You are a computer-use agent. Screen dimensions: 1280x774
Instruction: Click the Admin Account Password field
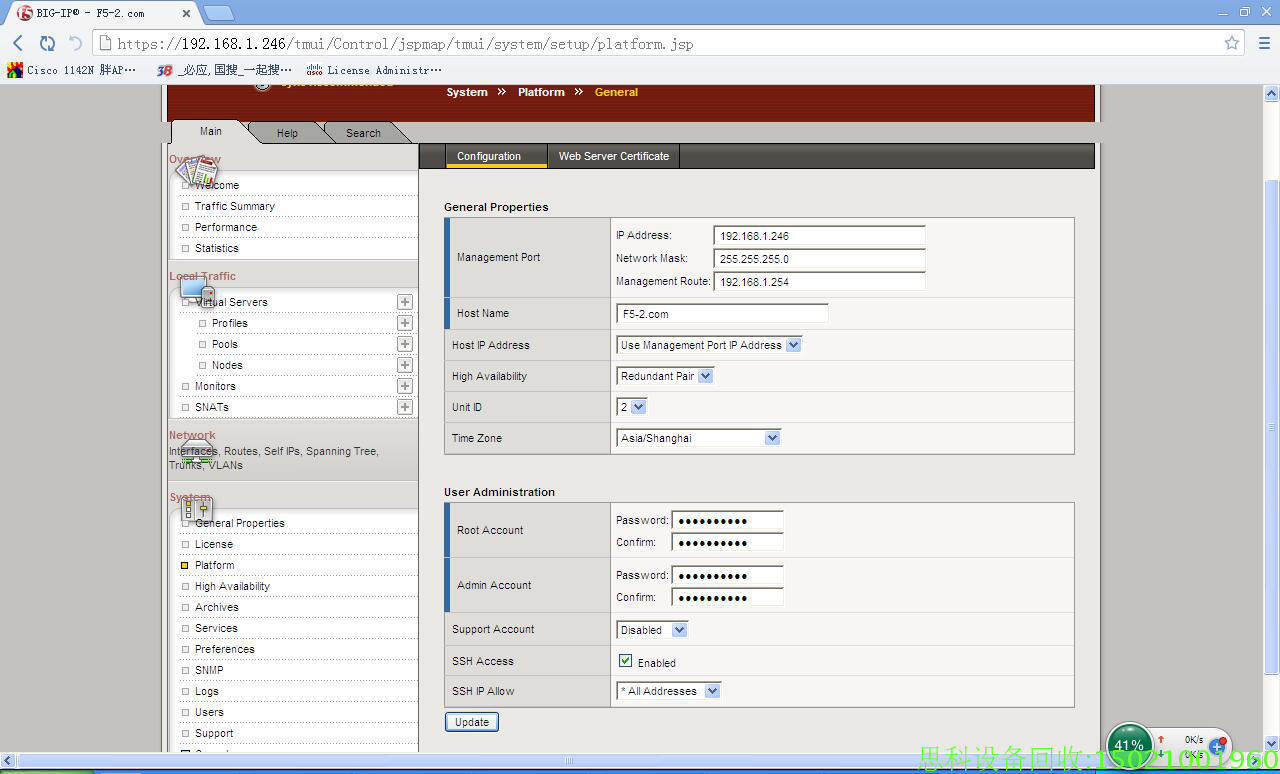tap(727, 576)
